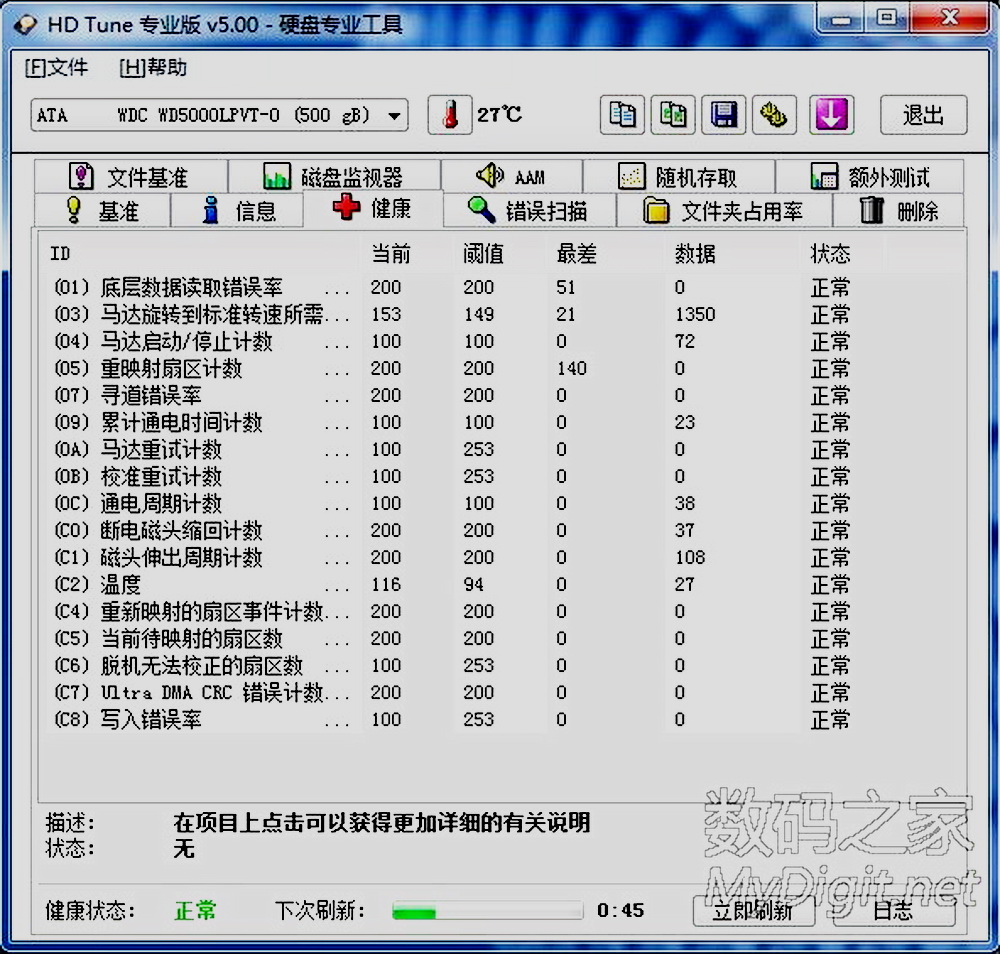
Task: Click the purple down-arrow icon
Action: tap(832, 115)
